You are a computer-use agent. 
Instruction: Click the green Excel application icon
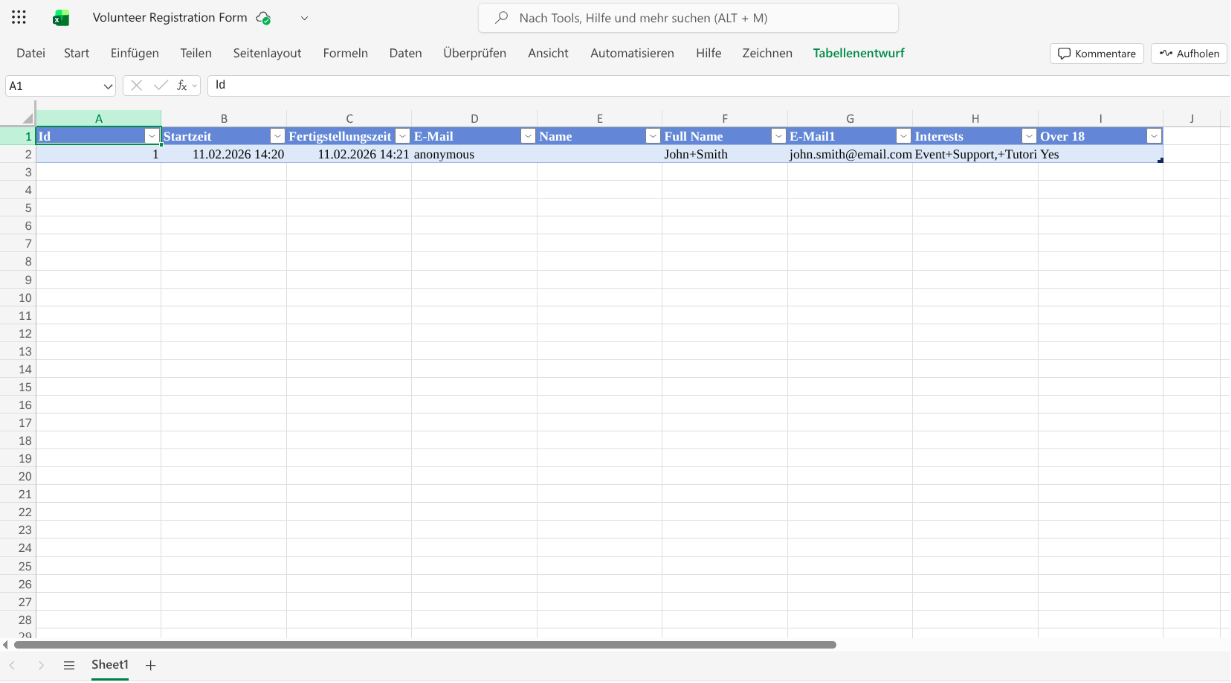(59, 16)
